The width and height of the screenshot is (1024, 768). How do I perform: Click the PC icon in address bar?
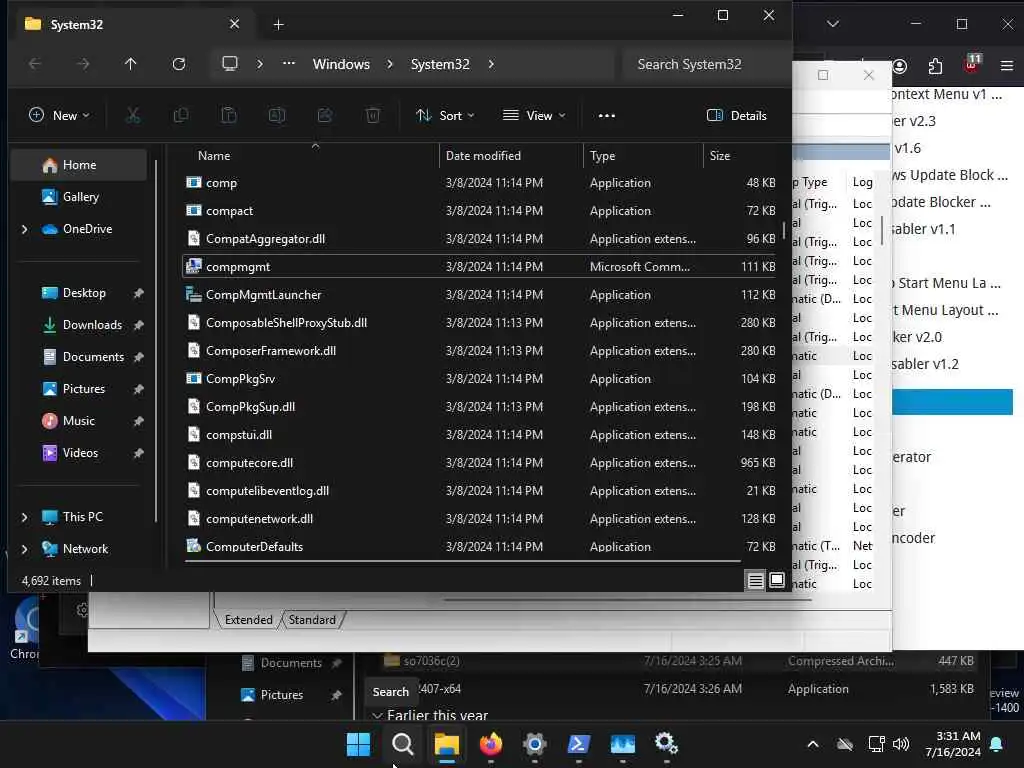pyautogui.click(x=230, y=64)
